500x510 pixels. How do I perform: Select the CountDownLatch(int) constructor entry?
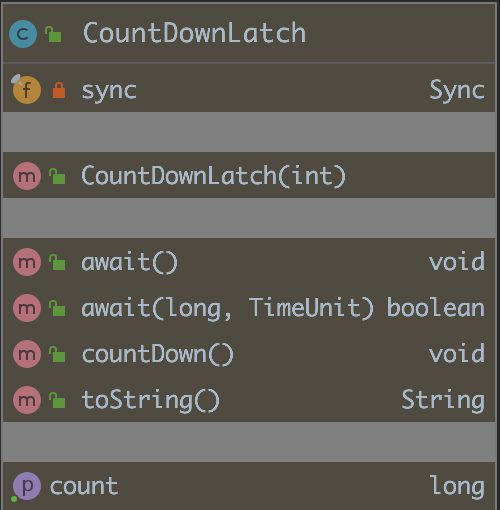pyautogui.click(x=249, y=175)
